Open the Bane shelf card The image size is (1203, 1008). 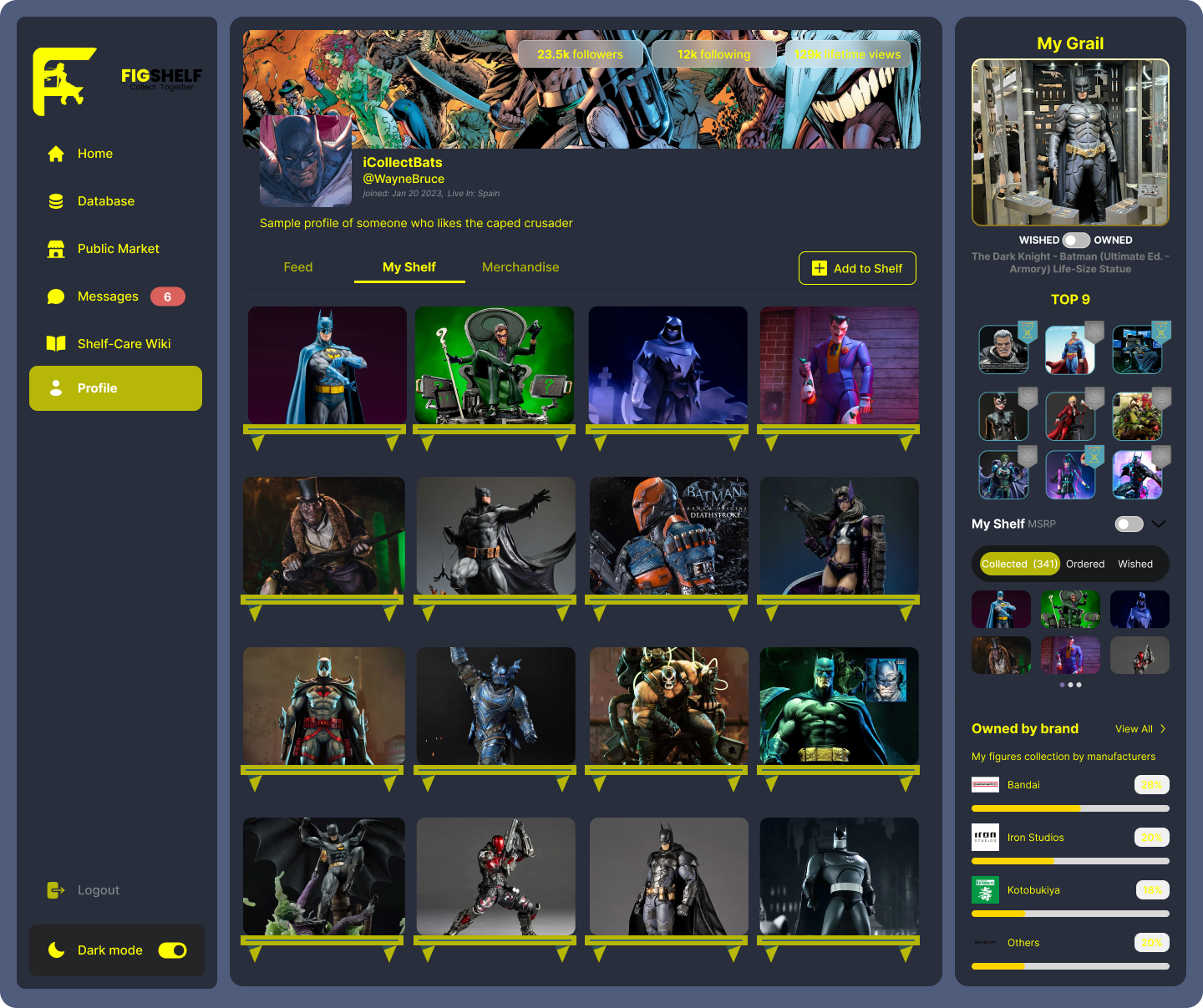click(x=668, y=707)
